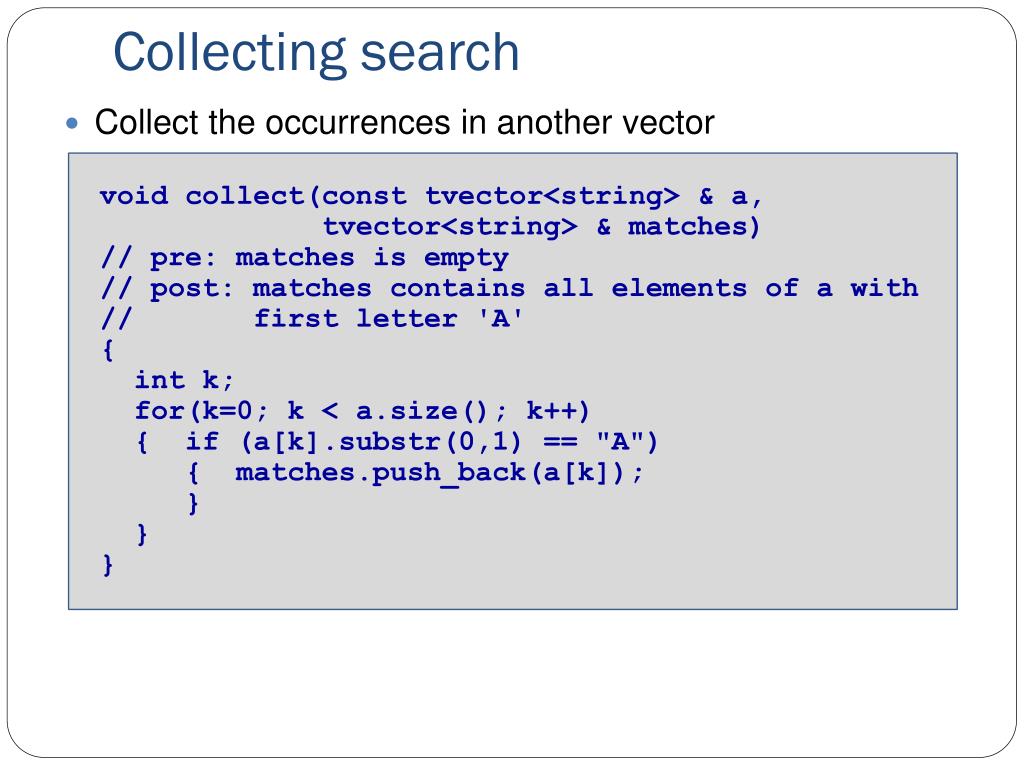
Task: Click the 'const' keyword in the code
Action: [x=364, y=196]
